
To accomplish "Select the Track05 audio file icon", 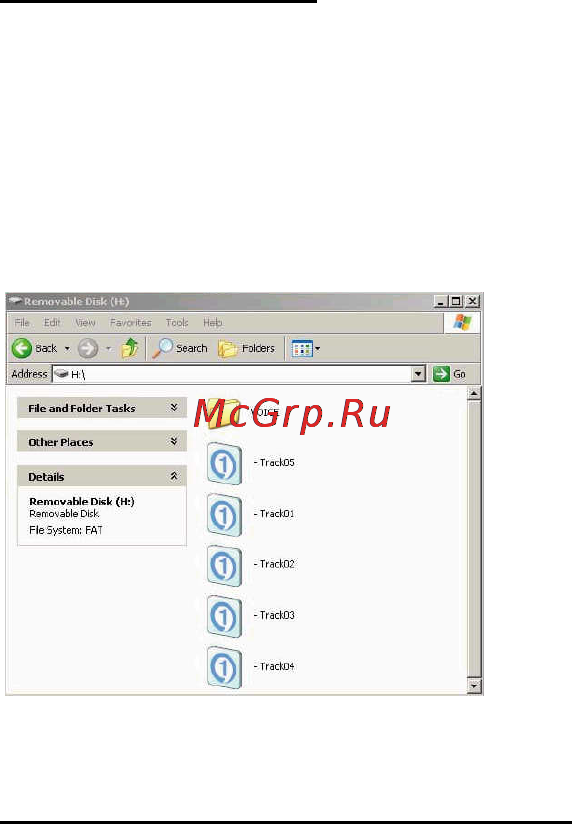I will pos(224,463).
